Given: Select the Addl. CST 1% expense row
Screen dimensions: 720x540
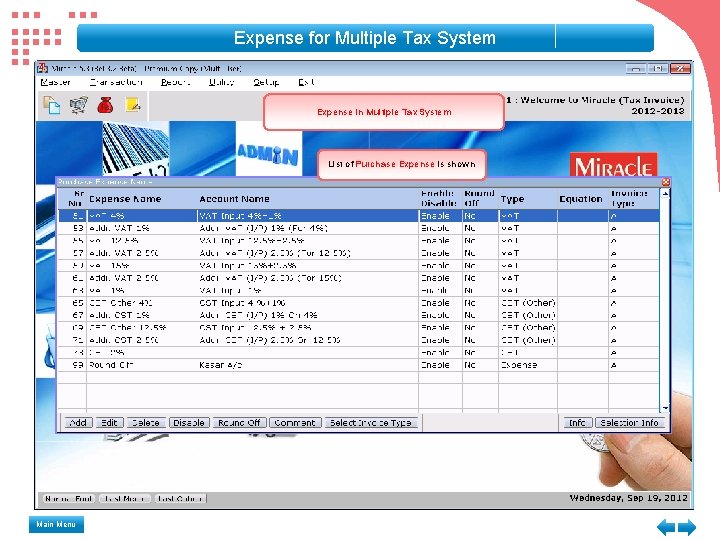Looking at the screenshot, I should [x=358, y=315].
